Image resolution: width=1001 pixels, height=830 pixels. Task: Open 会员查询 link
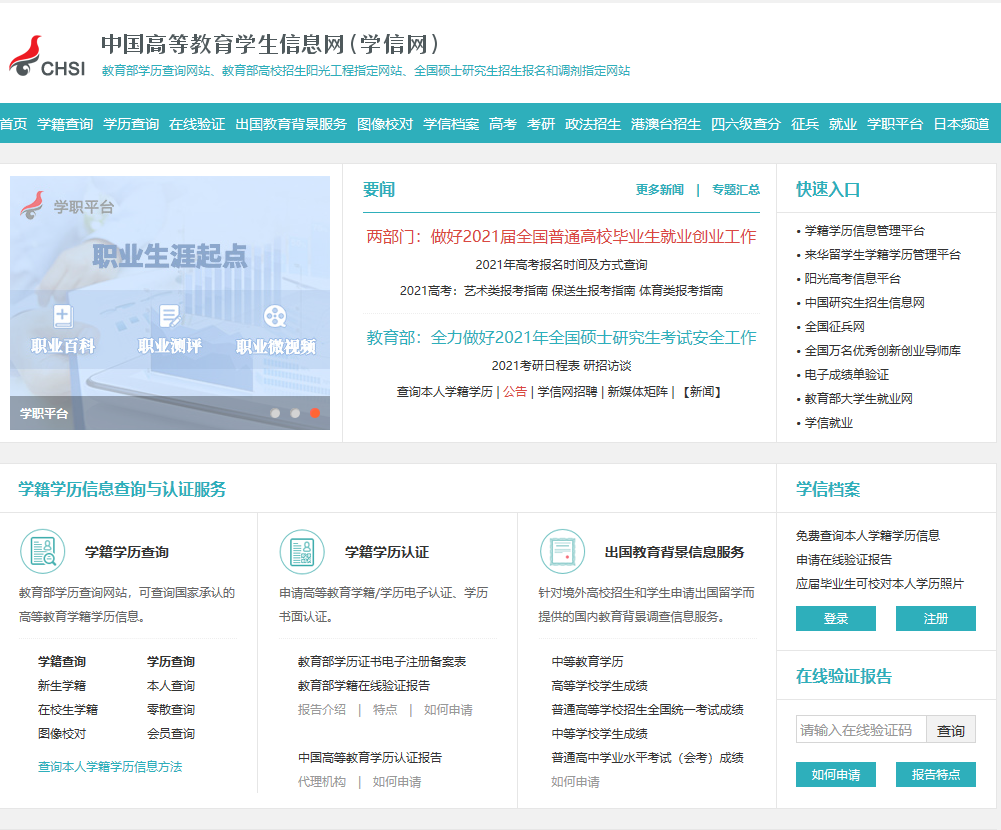(x=170, y=734)
